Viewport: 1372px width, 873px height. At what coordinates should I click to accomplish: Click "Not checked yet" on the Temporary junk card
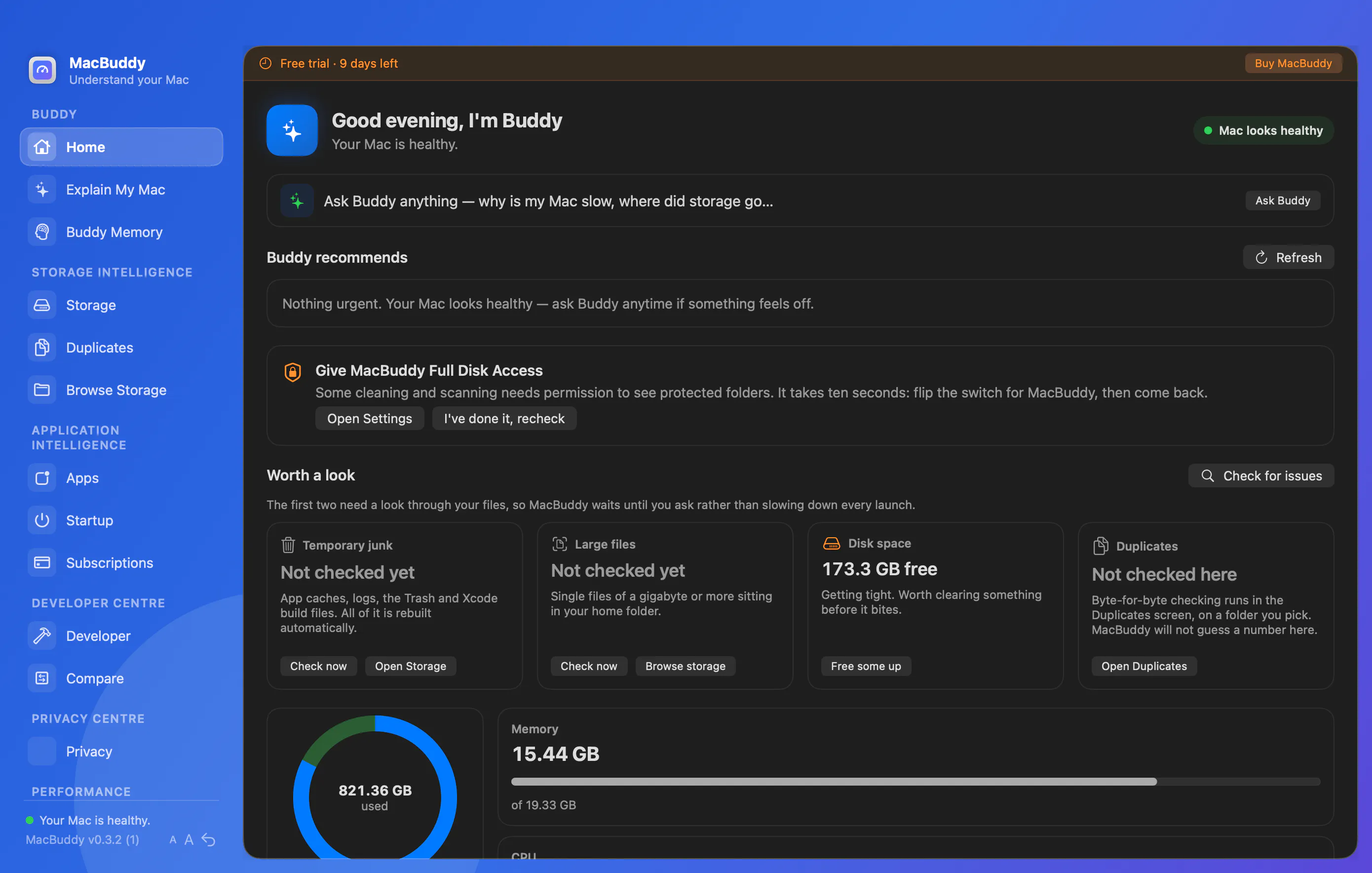click(x=347, y=572)
